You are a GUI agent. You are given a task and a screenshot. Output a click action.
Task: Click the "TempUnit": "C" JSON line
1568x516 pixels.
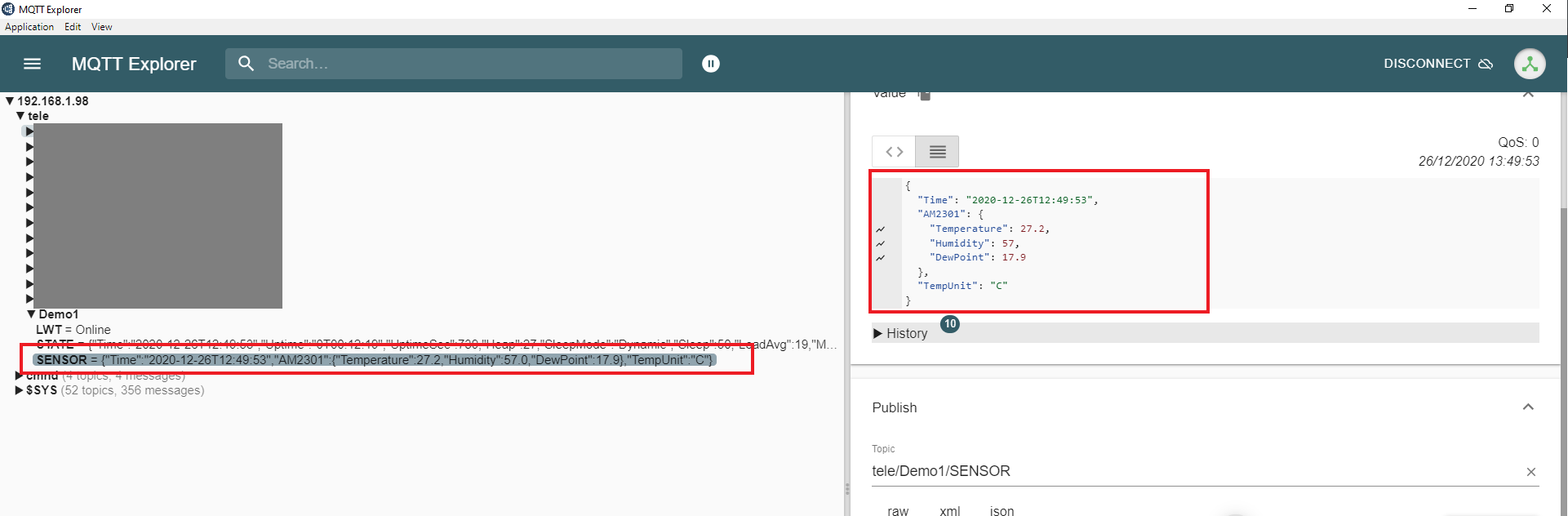point(962,286)
